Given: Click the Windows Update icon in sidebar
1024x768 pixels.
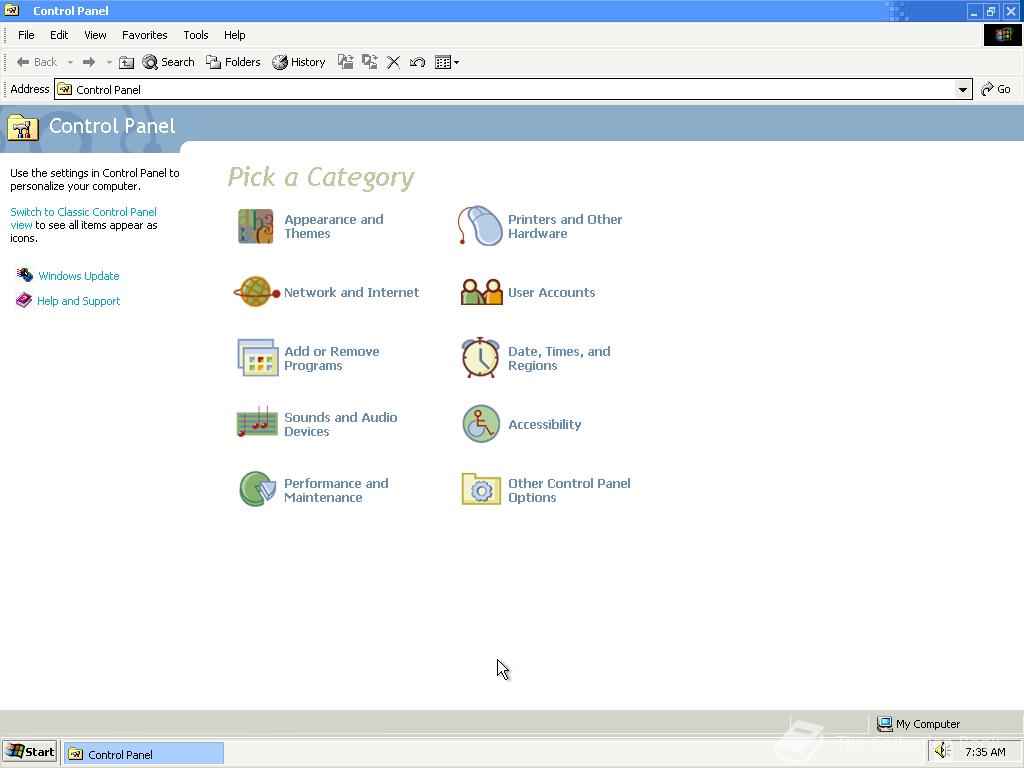Looking at the screenshot, I should point(25,275).
